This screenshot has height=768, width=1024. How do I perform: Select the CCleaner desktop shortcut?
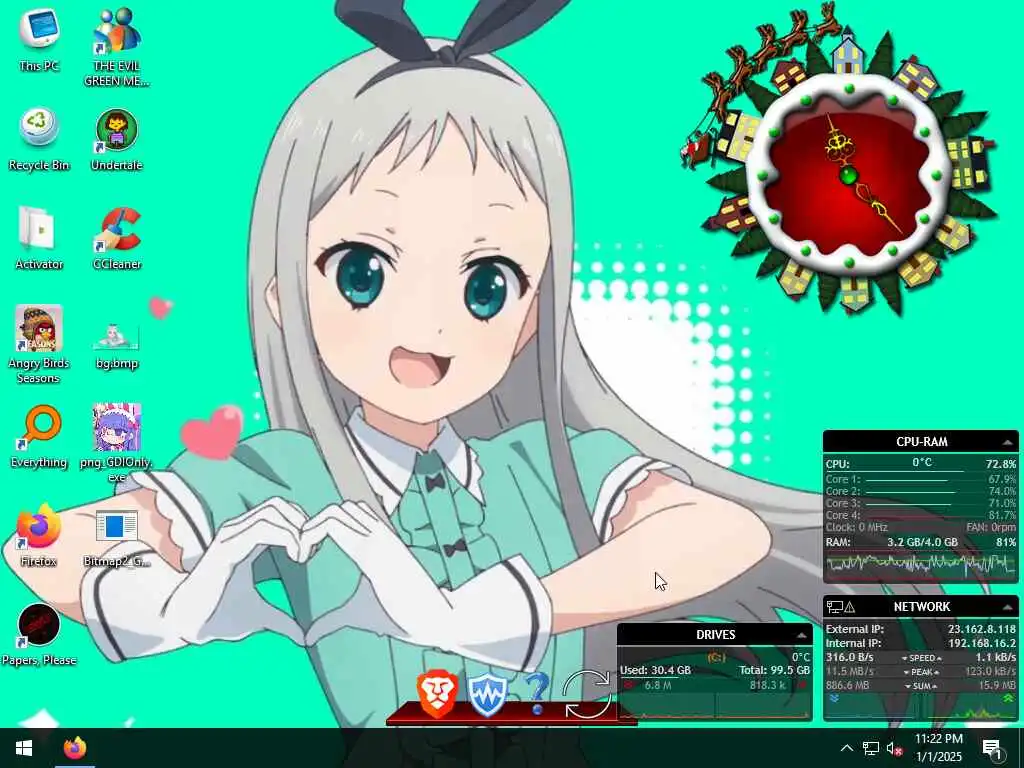[x=117, y=238]
